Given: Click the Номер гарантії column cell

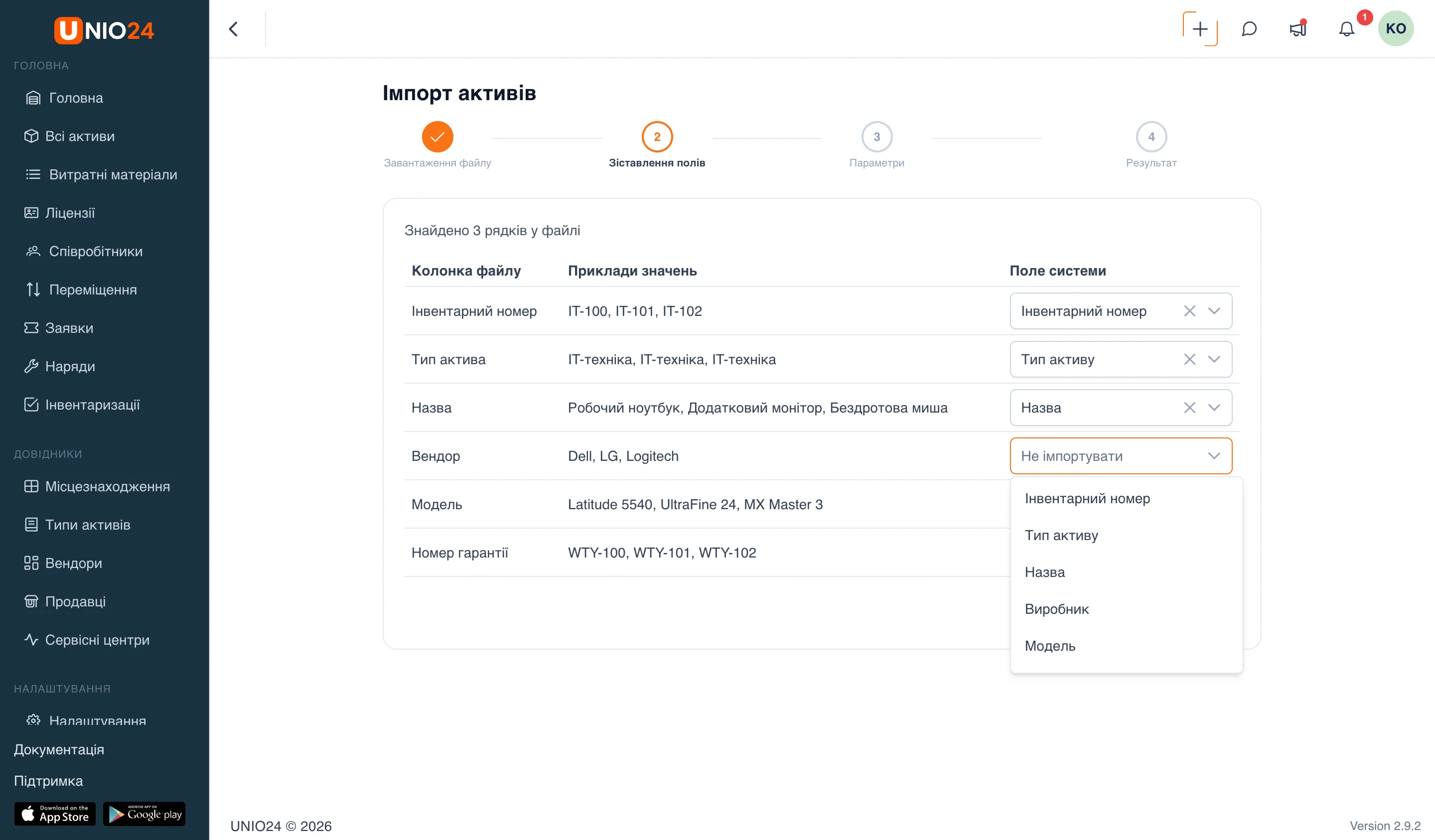Looking at the screenshot, I should coord(459,553).
